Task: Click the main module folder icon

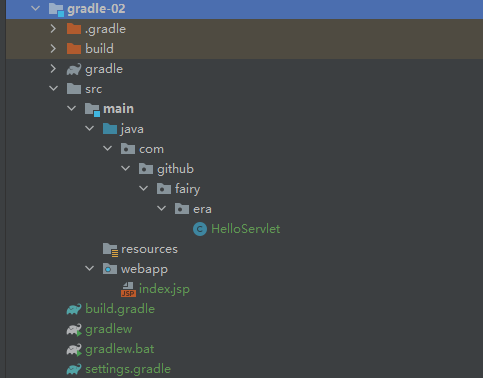Action: tap(92, 109)
